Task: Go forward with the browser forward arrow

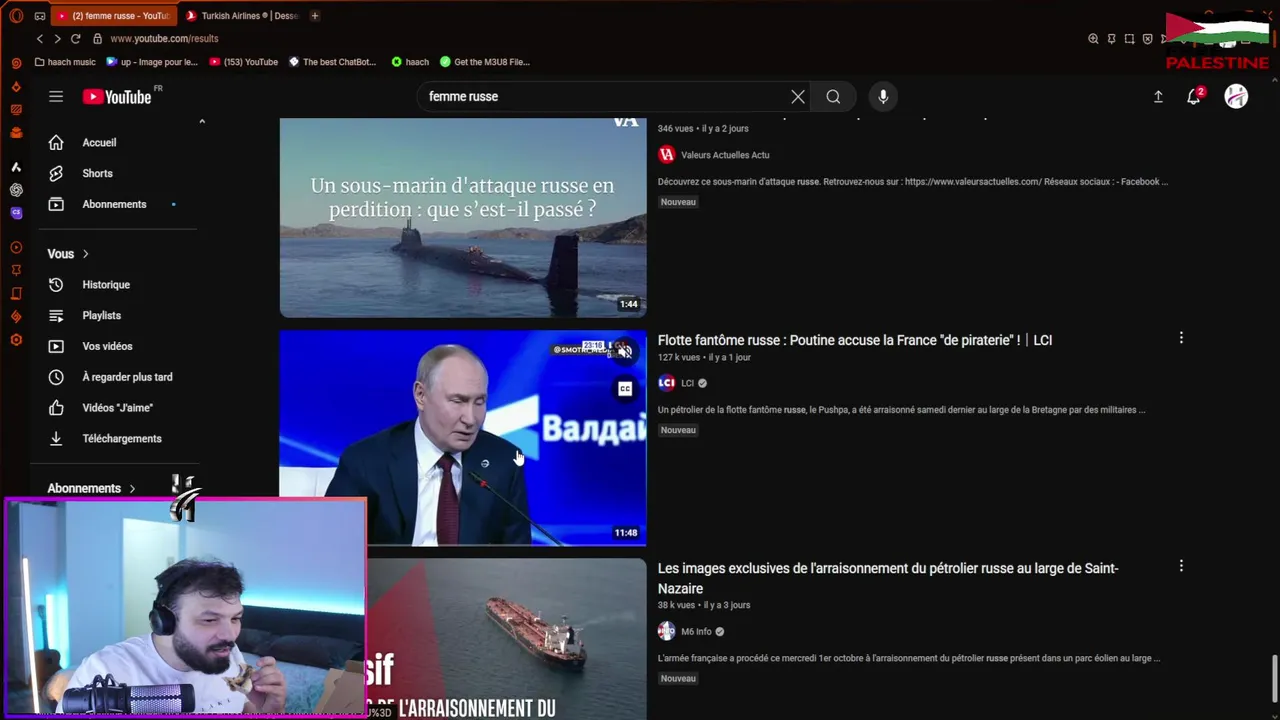Action: coord(57,38)
